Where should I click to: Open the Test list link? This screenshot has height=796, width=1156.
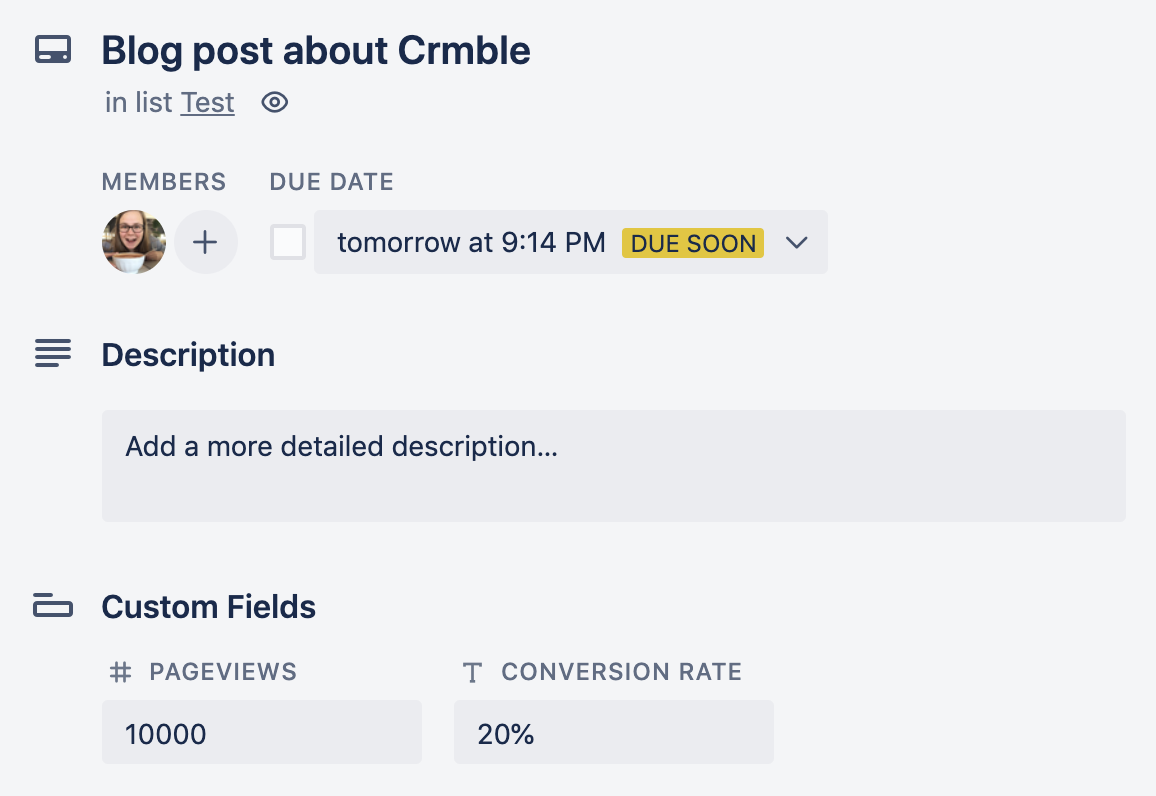click(208, 103)
